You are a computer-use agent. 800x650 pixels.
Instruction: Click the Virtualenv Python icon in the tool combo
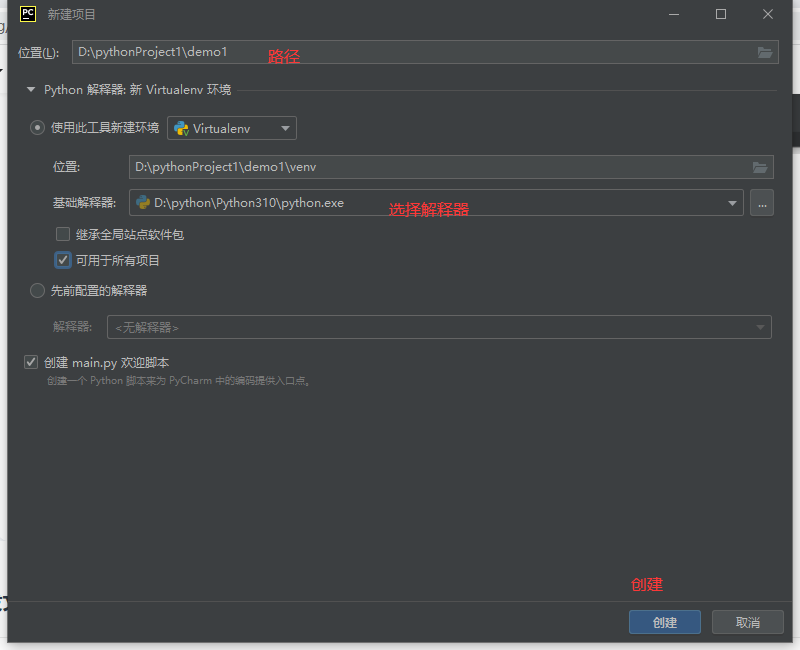[x=181, y=129]
